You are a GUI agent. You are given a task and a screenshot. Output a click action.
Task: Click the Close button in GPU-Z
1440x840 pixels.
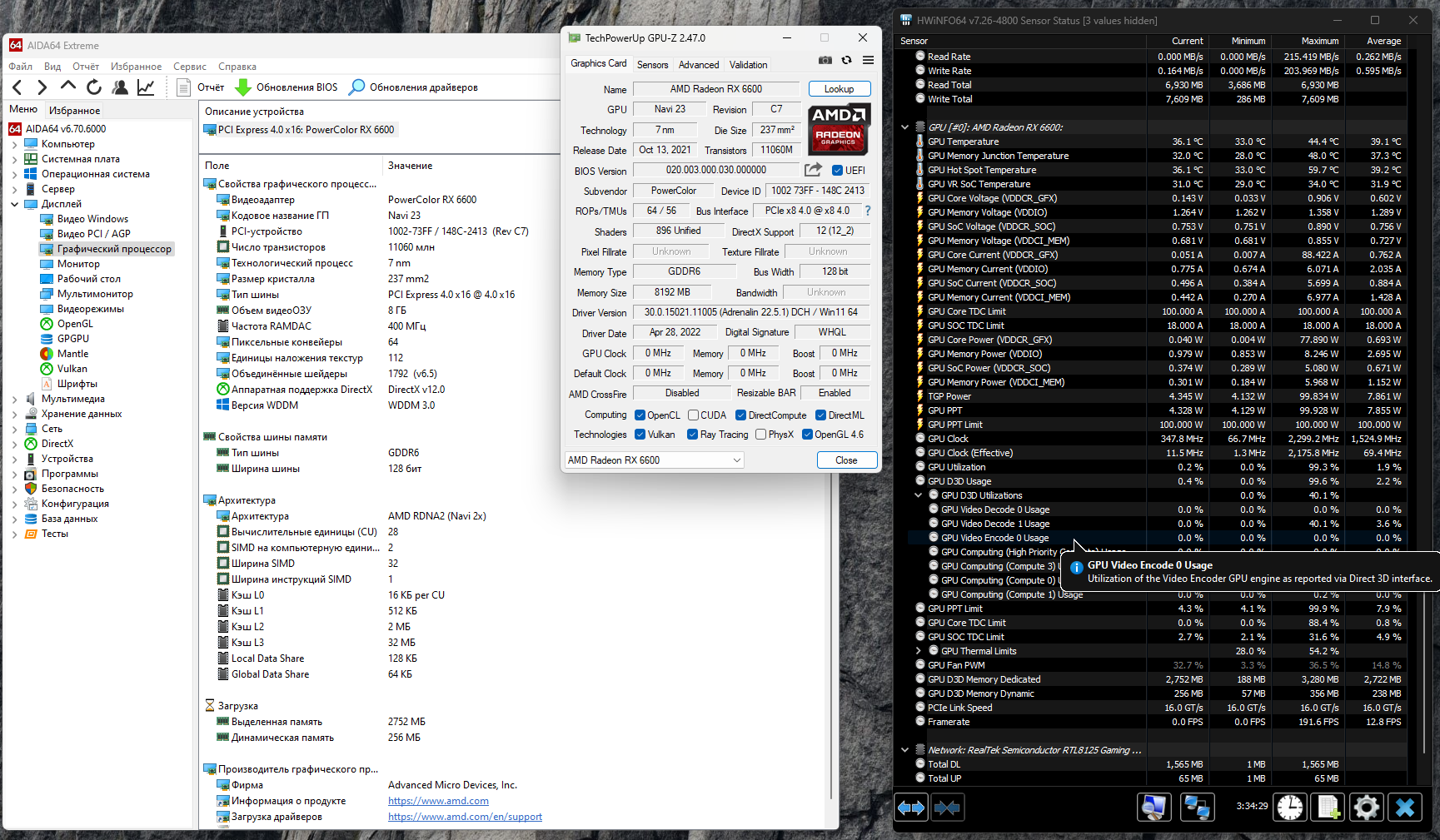[x=846, y=460]
